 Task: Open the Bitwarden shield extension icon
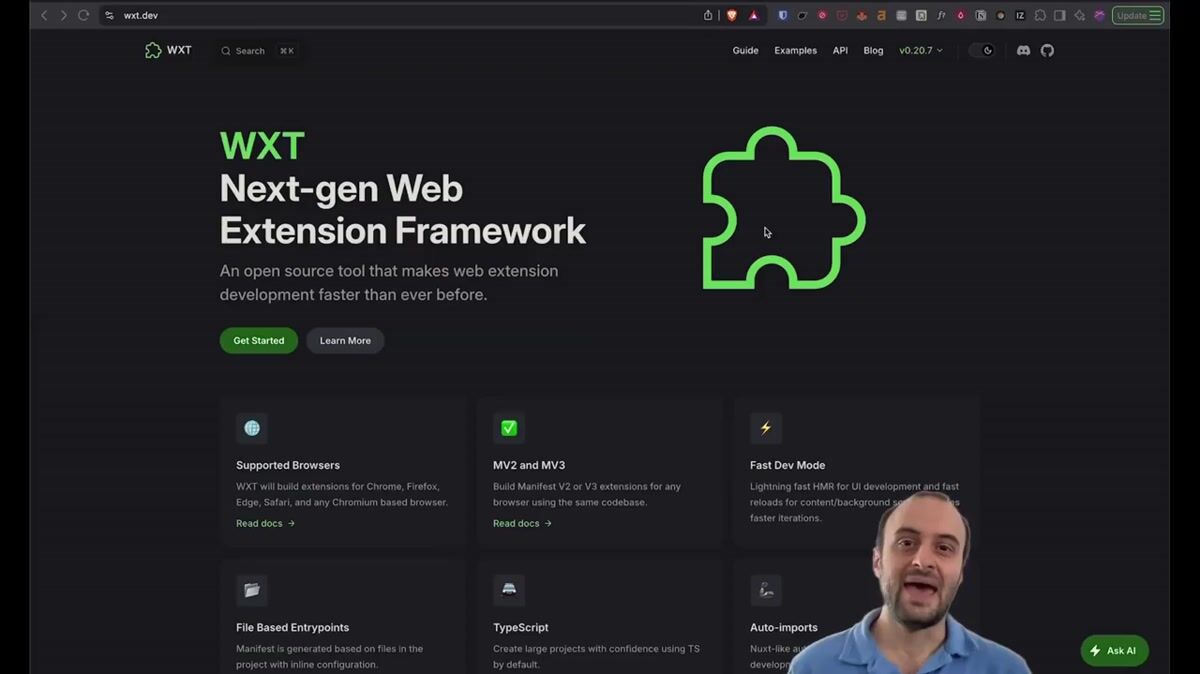(783, 15)
